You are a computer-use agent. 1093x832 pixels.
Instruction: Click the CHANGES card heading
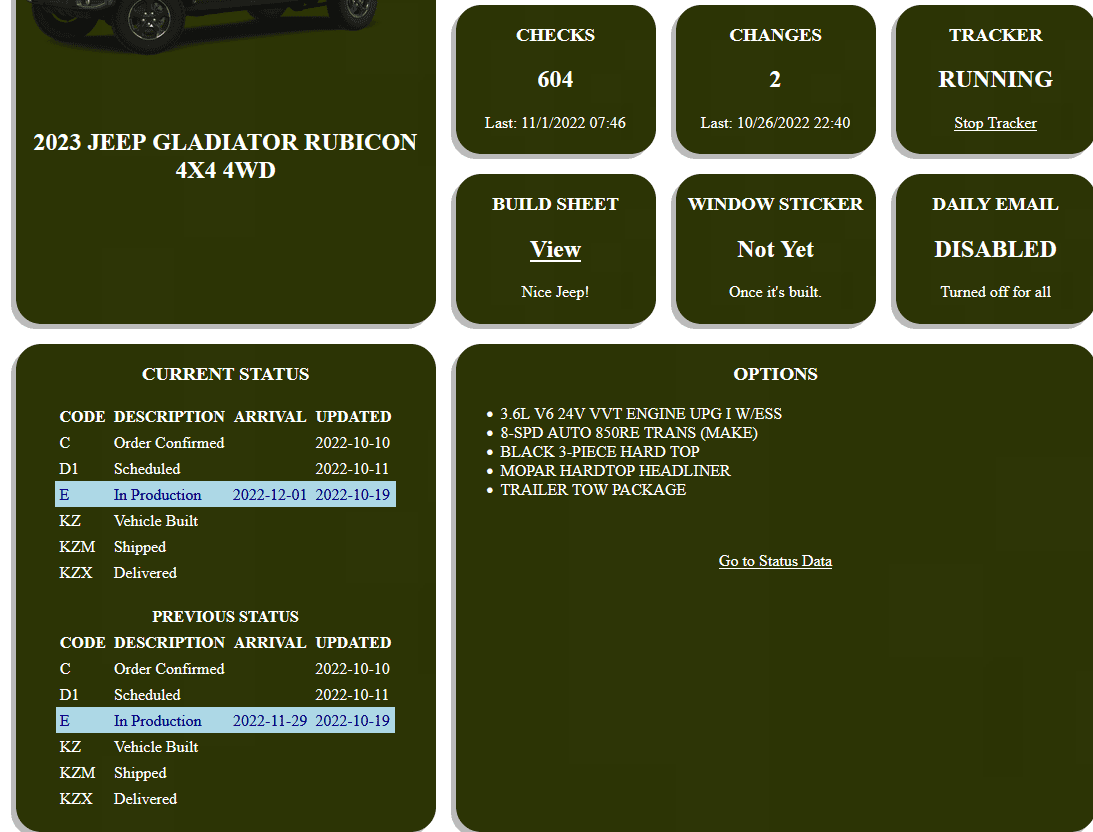(x=775, y=36)
